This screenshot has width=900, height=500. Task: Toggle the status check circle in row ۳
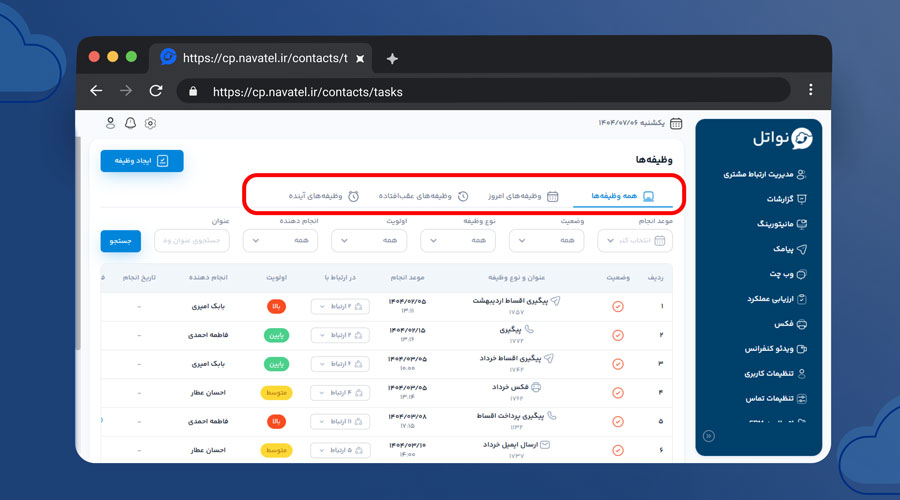[x=618, y=364]
